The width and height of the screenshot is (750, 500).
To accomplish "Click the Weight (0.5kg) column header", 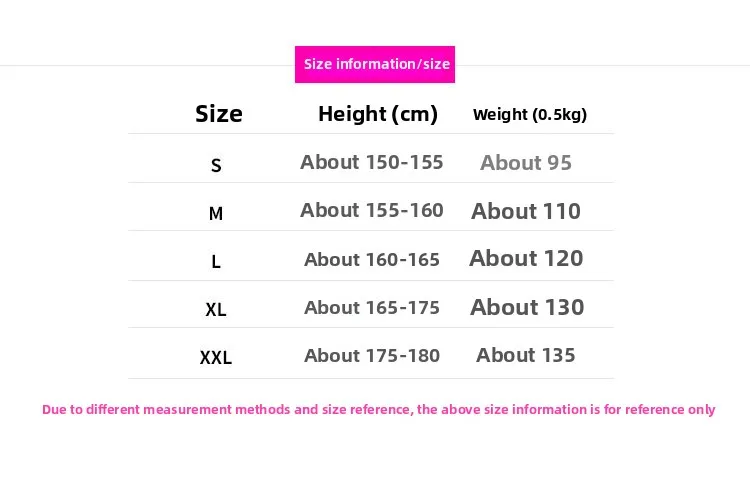I will pos(530,114).
